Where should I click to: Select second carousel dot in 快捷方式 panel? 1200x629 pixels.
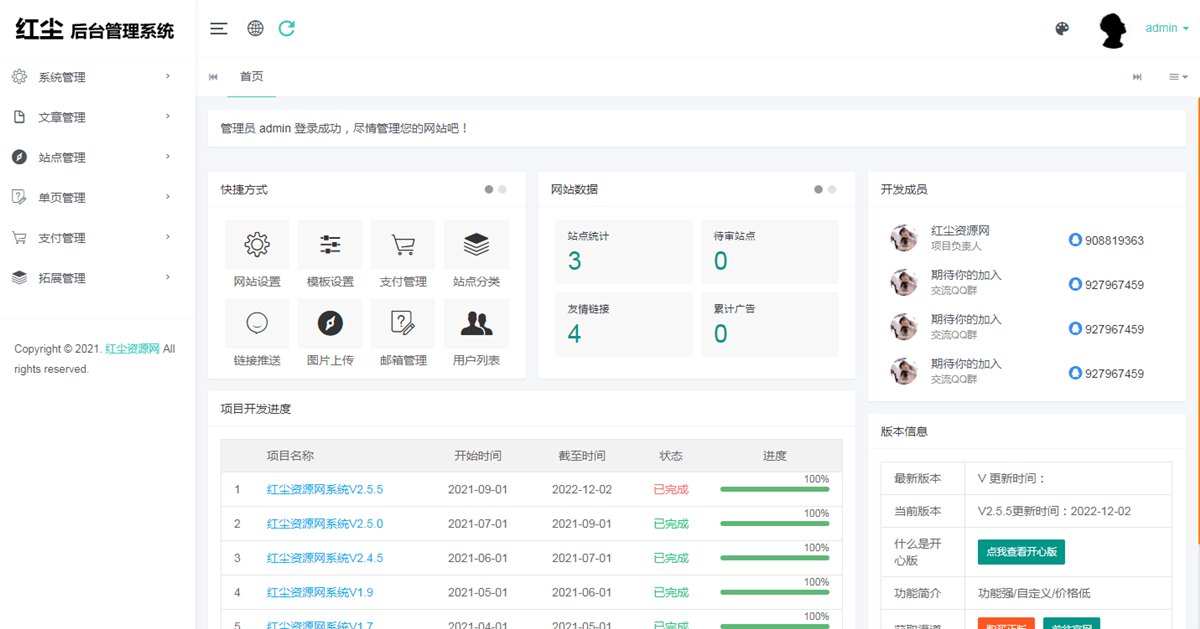pos(502,189)
